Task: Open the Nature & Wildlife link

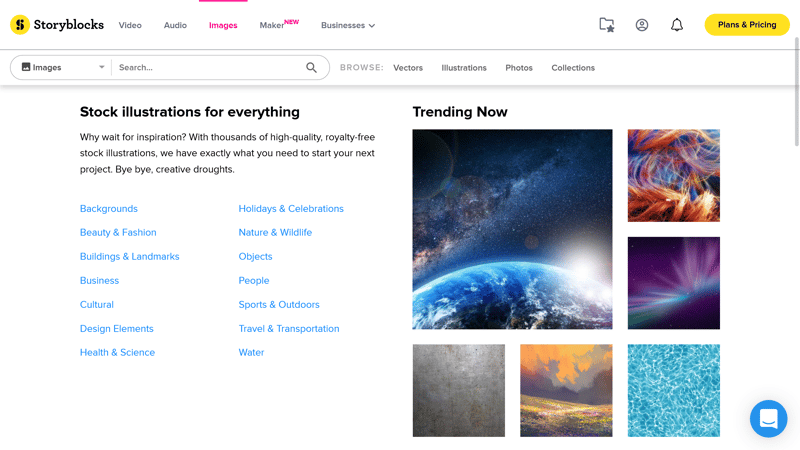Action: click(x=275, y=232)
